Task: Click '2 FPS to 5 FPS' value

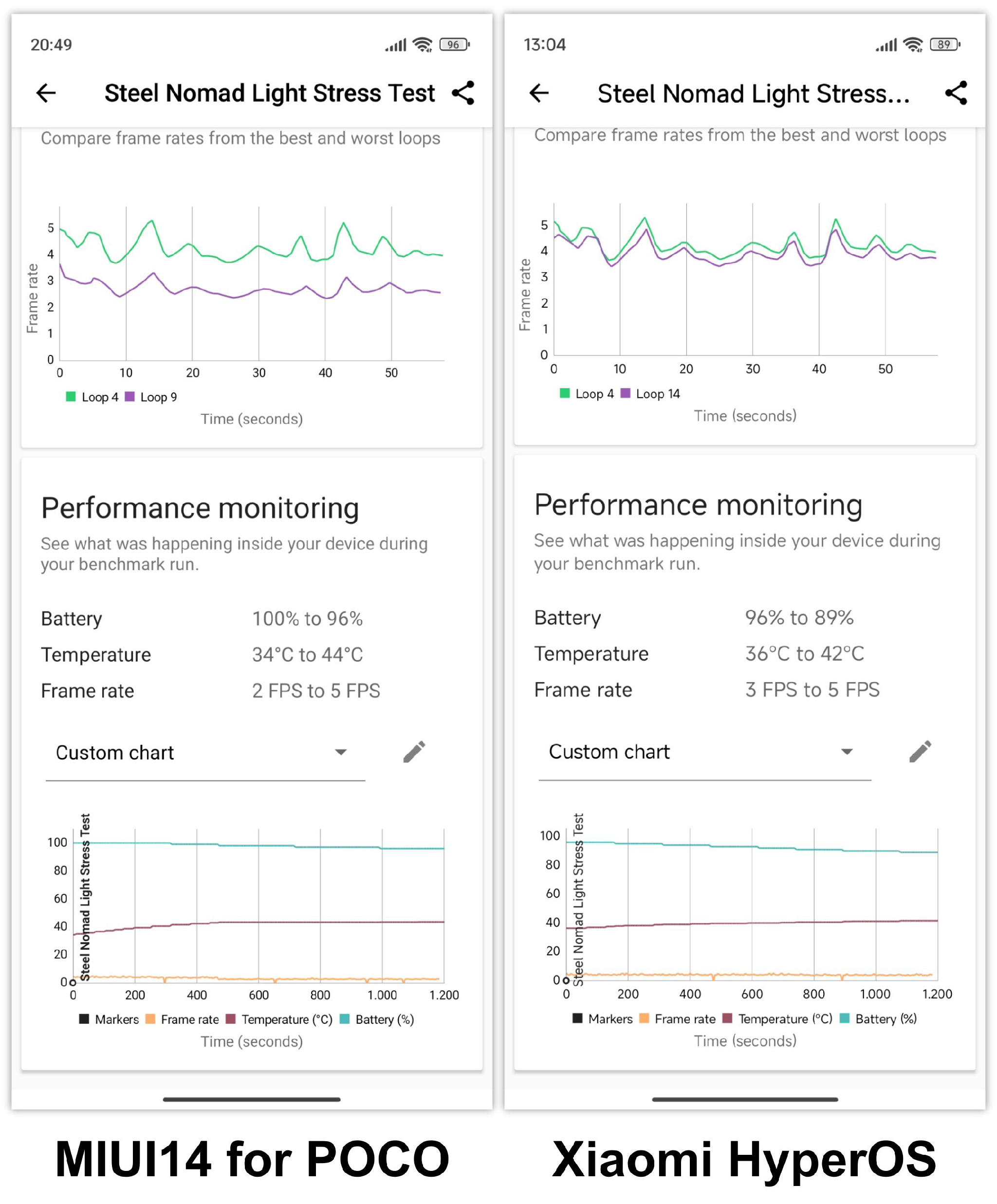Action: [316, 691]
